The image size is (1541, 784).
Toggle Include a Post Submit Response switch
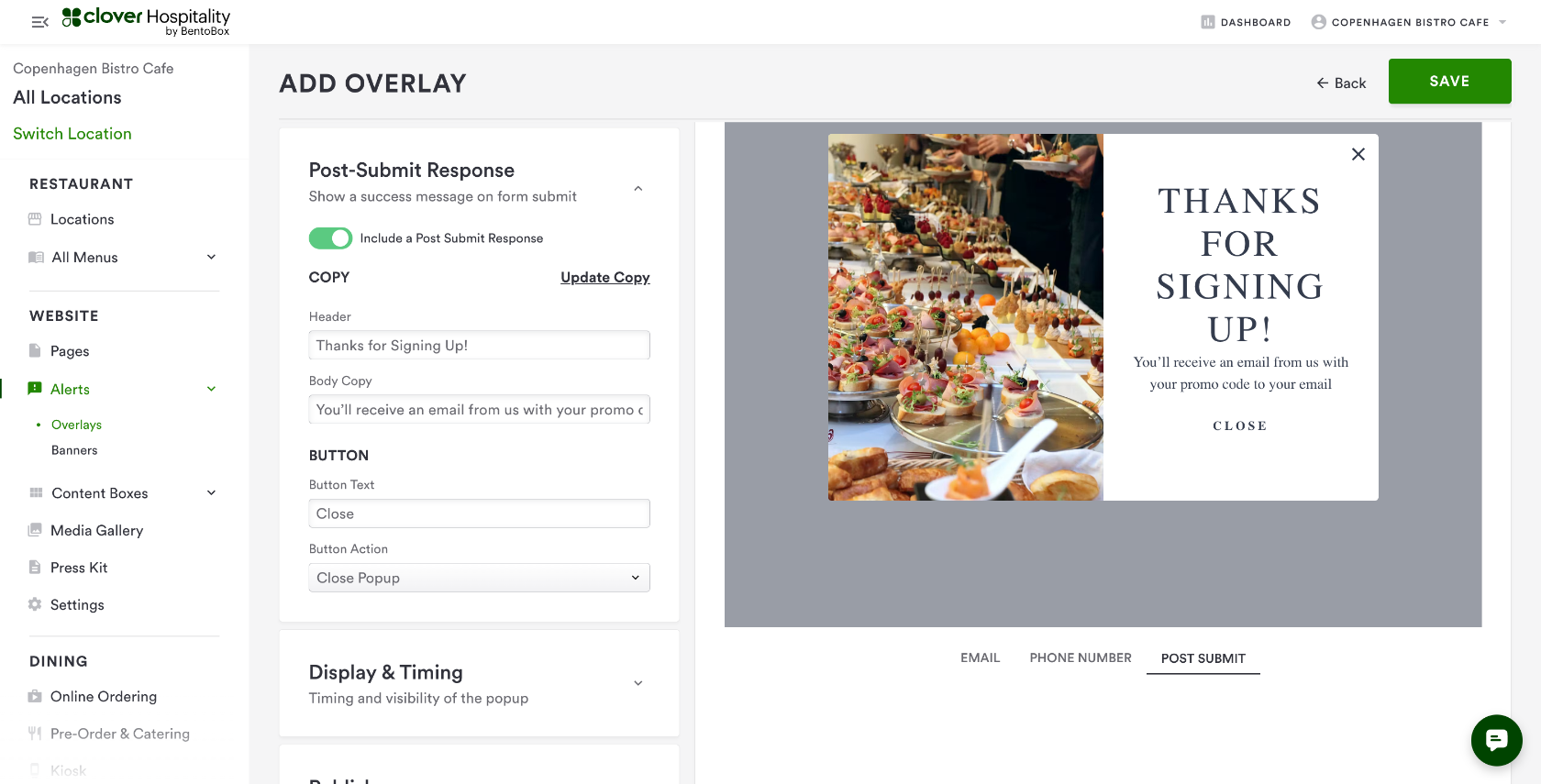(x=330, y=238)
